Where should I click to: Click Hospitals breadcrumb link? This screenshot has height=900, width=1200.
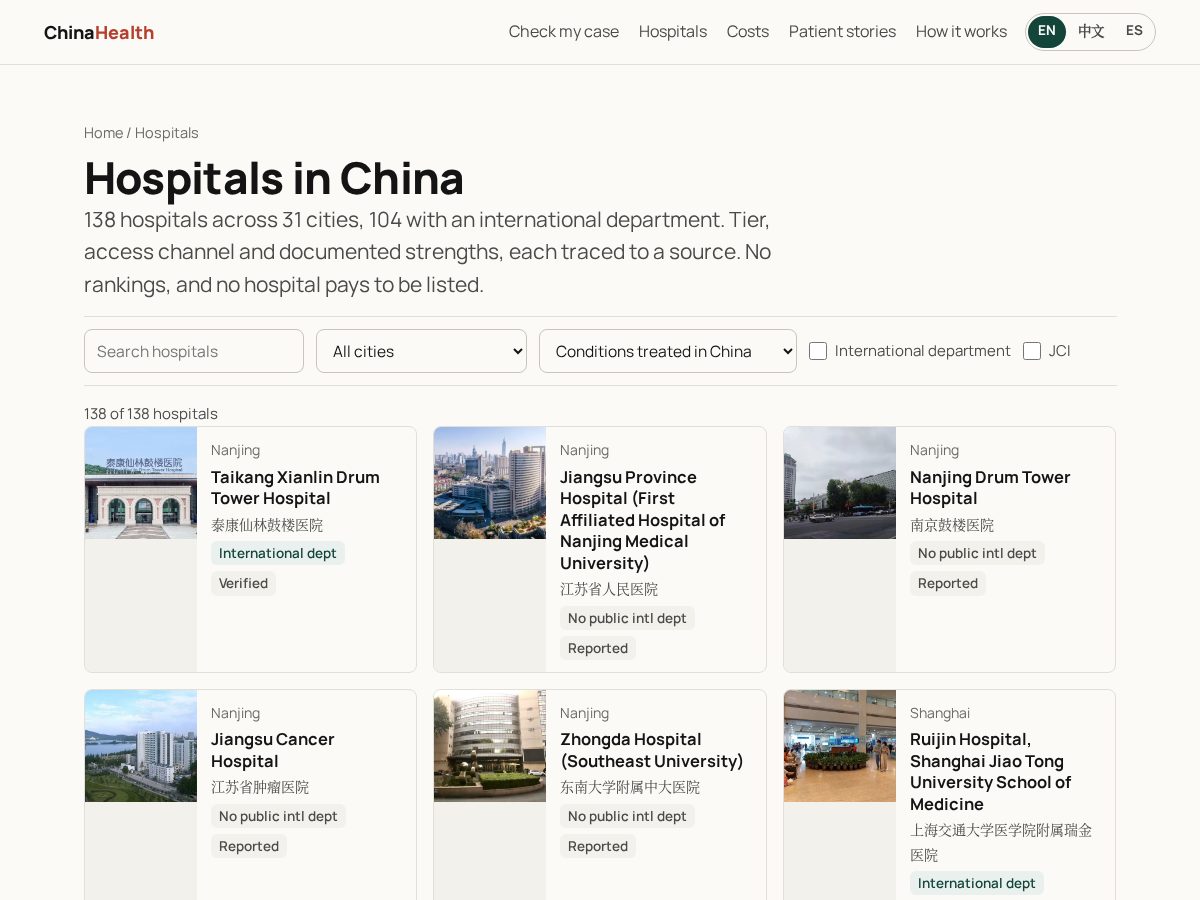[167, 133]
